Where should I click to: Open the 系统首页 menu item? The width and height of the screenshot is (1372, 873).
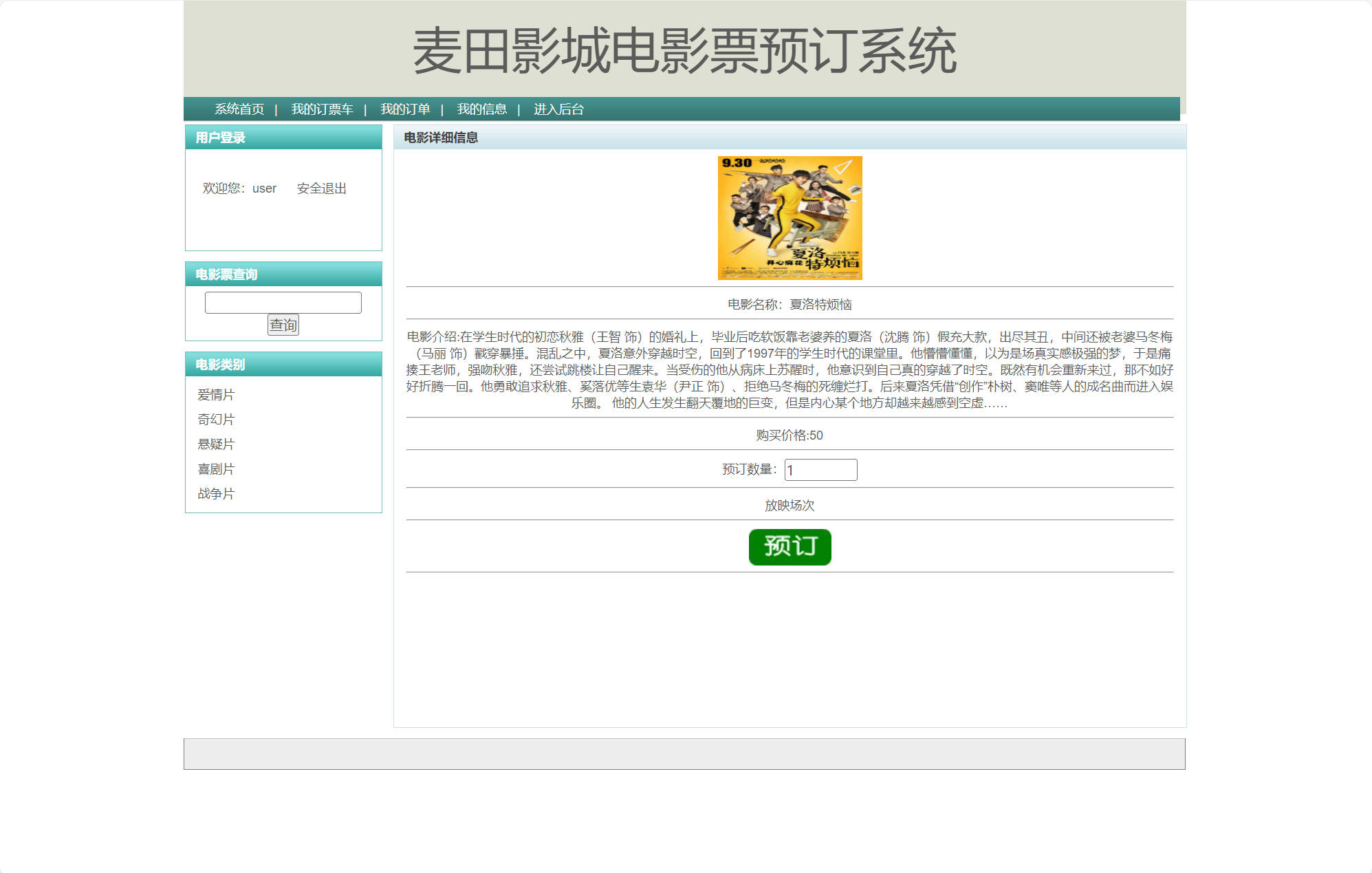239,109
